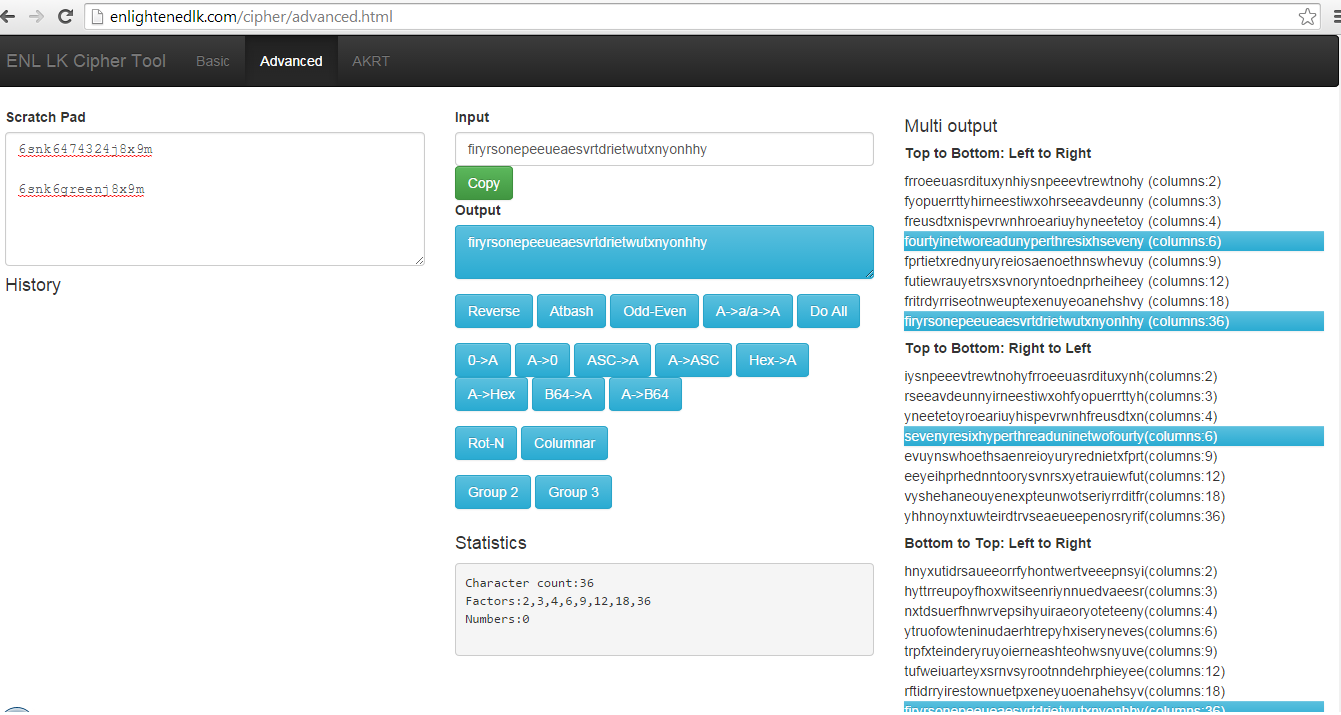Select highlighted row fourtyinetworeadunyperthresixhseveny (columns:6)
The image size is (1341, 715).
(x=1114, y=241)
